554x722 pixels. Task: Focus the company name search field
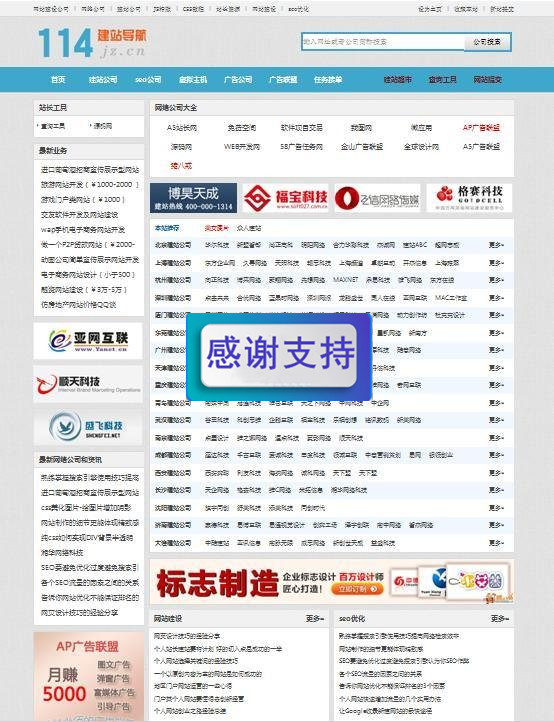point(383,42)
